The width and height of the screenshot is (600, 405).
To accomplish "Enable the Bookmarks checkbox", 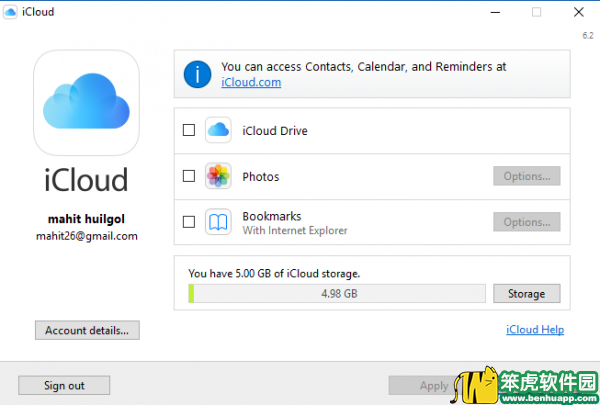I will (x=189, y=222).
